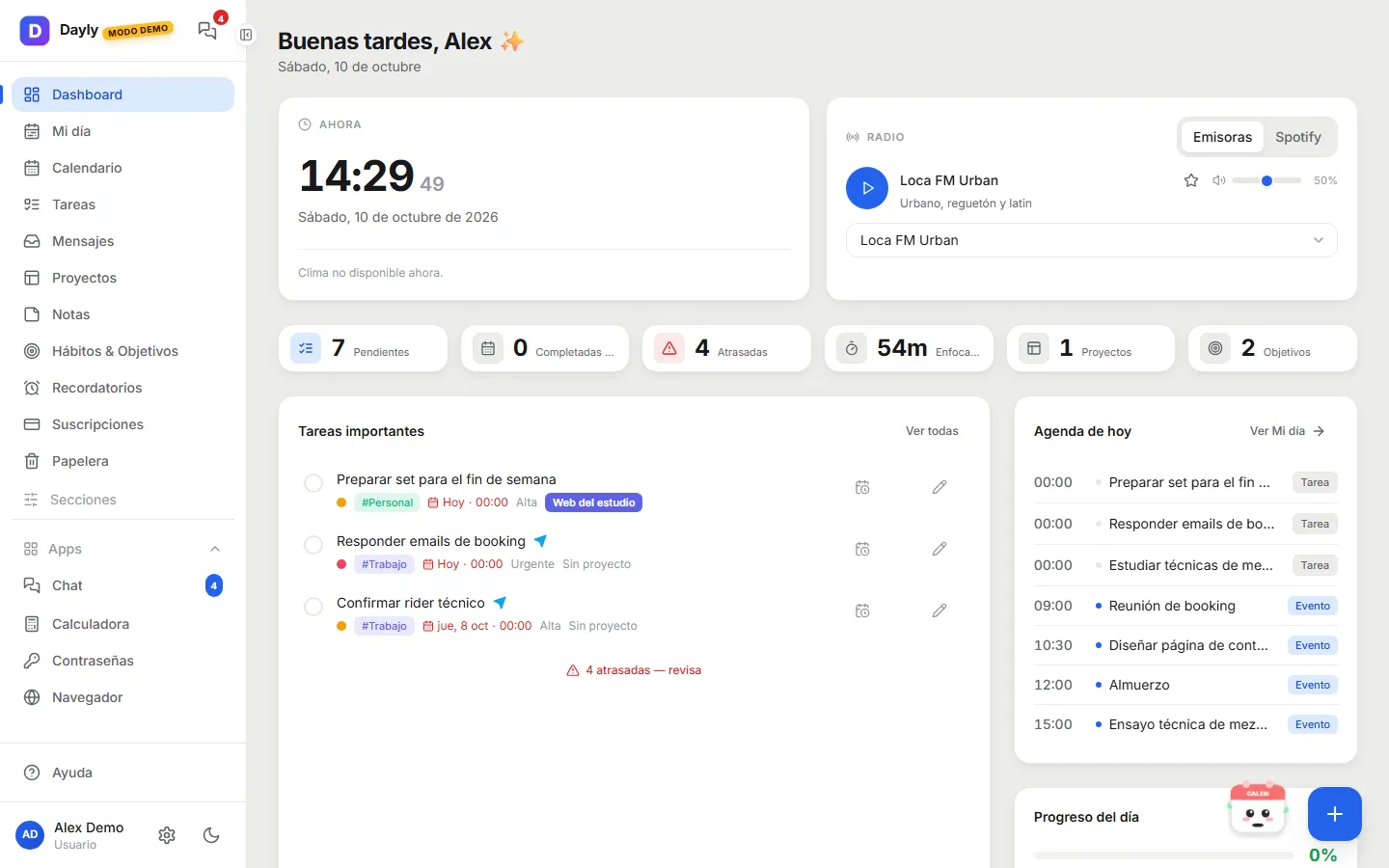Open 'Ver todas' important tasks link
Screen dimensions: 1389x868
pos(932,431)
